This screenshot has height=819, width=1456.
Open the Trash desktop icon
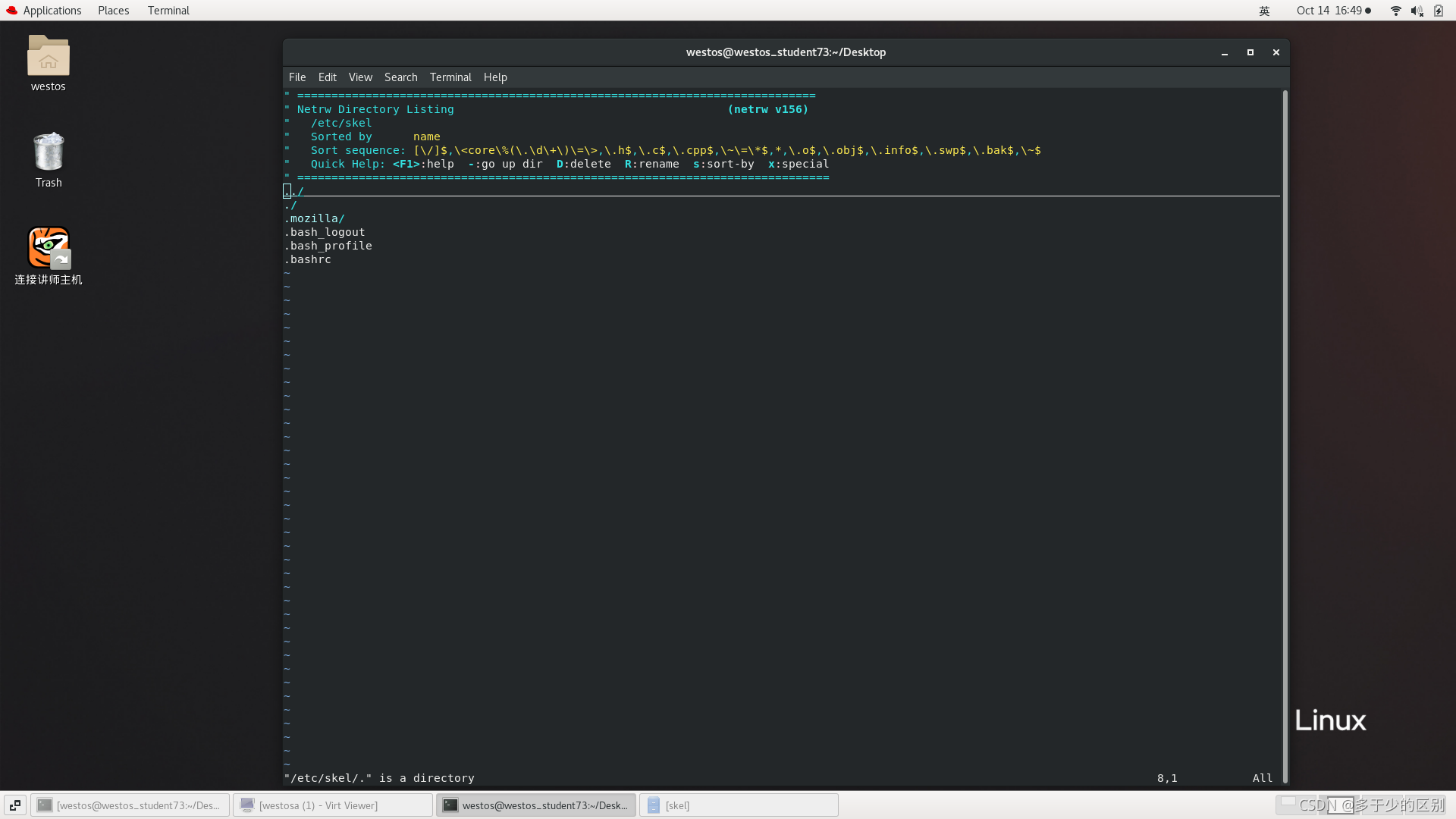click(x=48, y=153)
